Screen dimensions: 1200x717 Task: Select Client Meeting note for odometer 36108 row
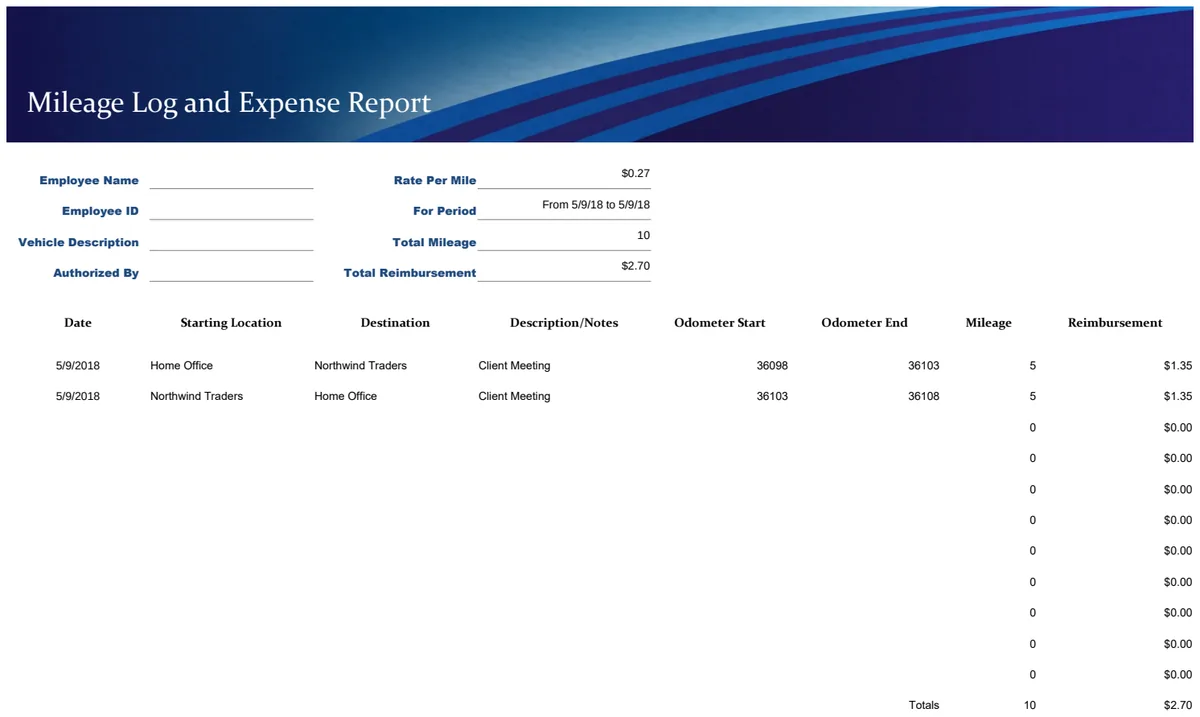click(514, 397)
